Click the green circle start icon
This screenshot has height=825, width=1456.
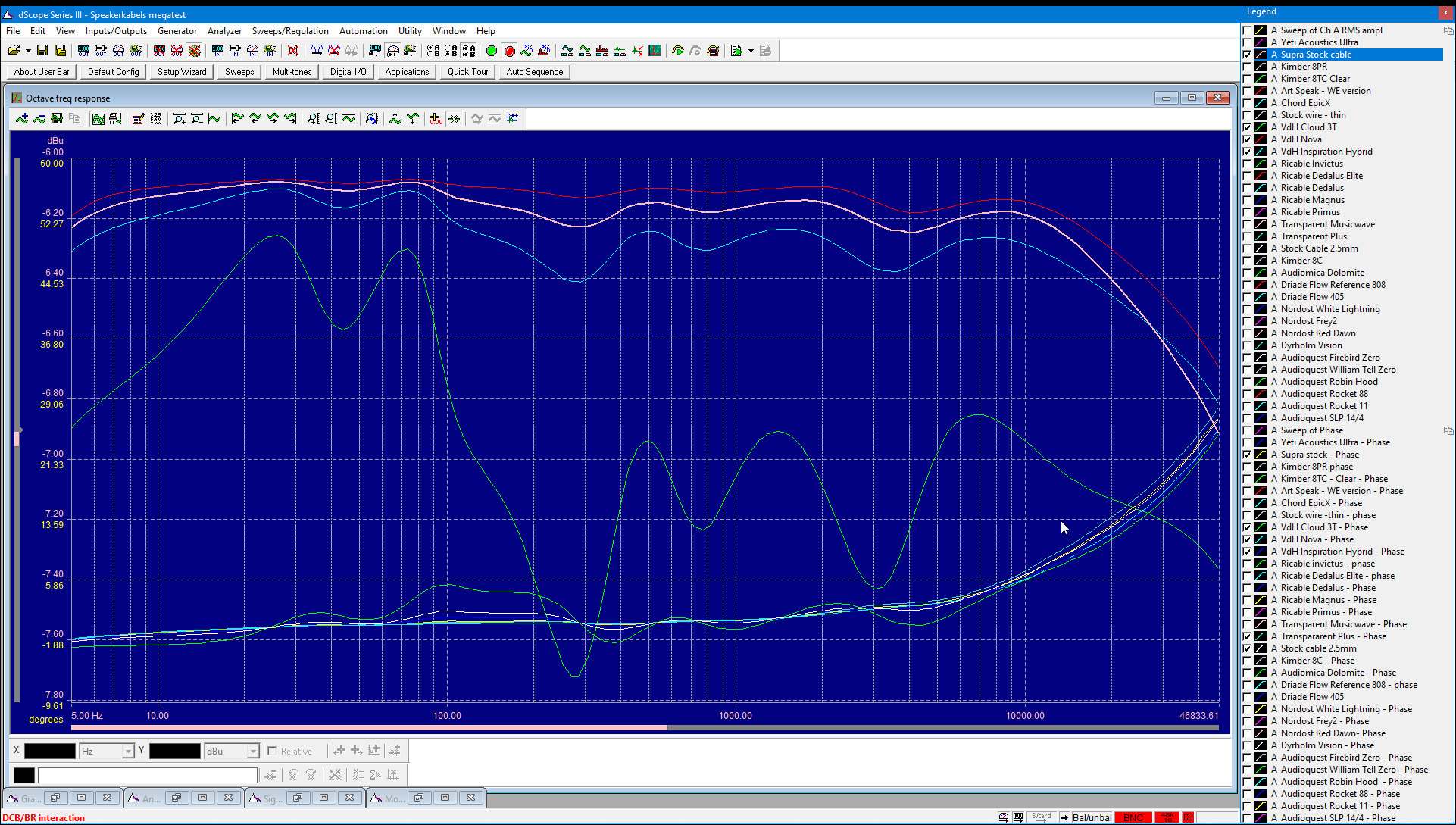tap(492, 51)
